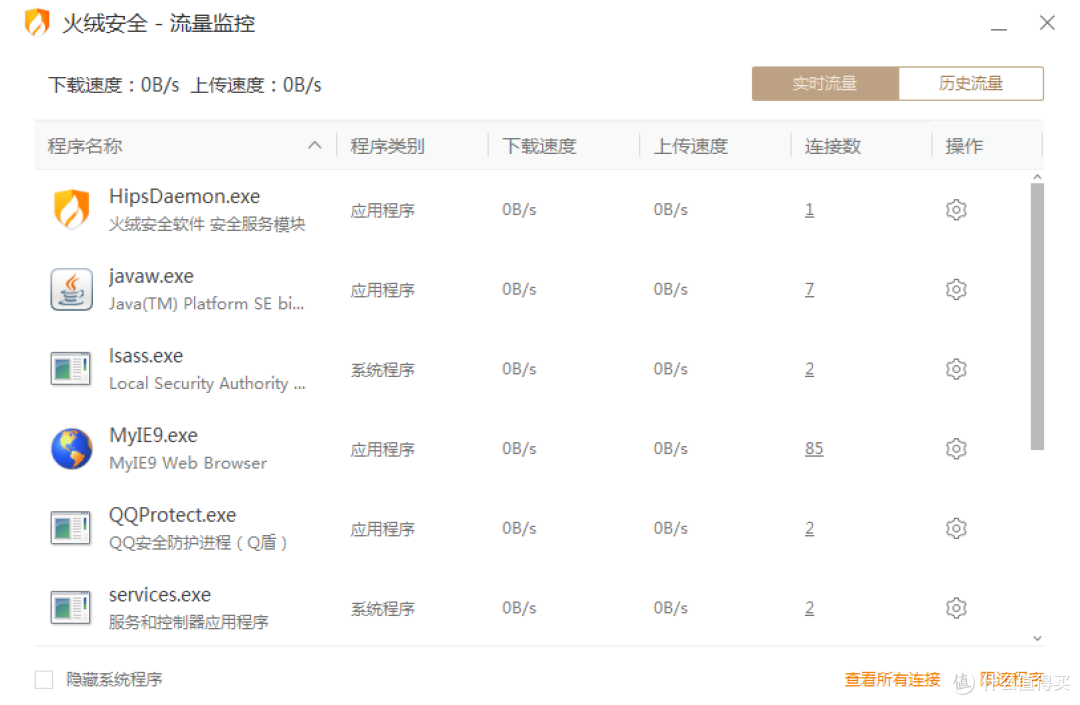
Task: Select the MyIE9.exe process name
Action: tap(154, 436)
